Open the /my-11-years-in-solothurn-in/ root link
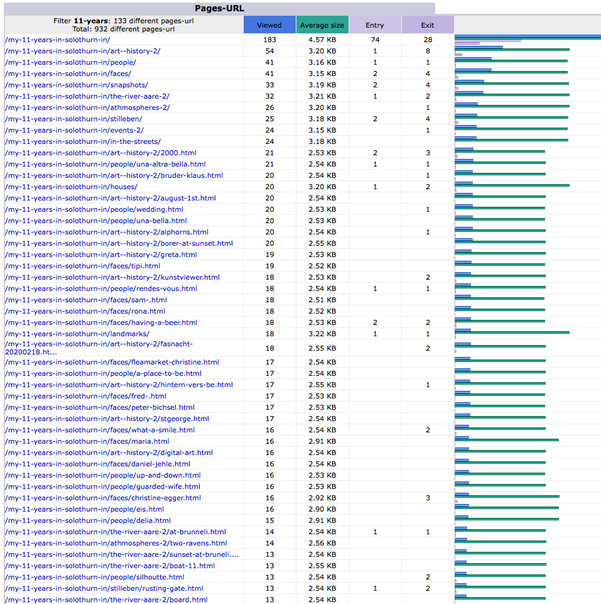This screenshot has width=601, height=604. pos(57,40)
